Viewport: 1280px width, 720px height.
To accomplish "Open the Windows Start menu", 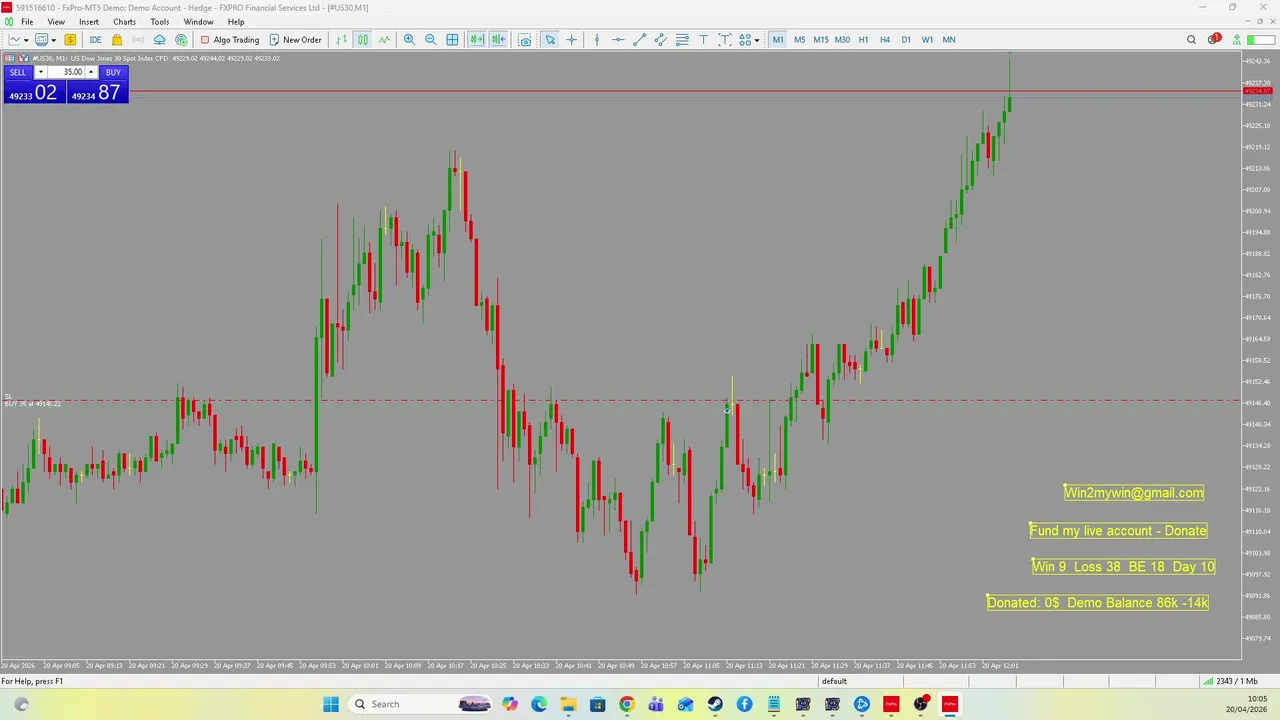I will point(331,704).
